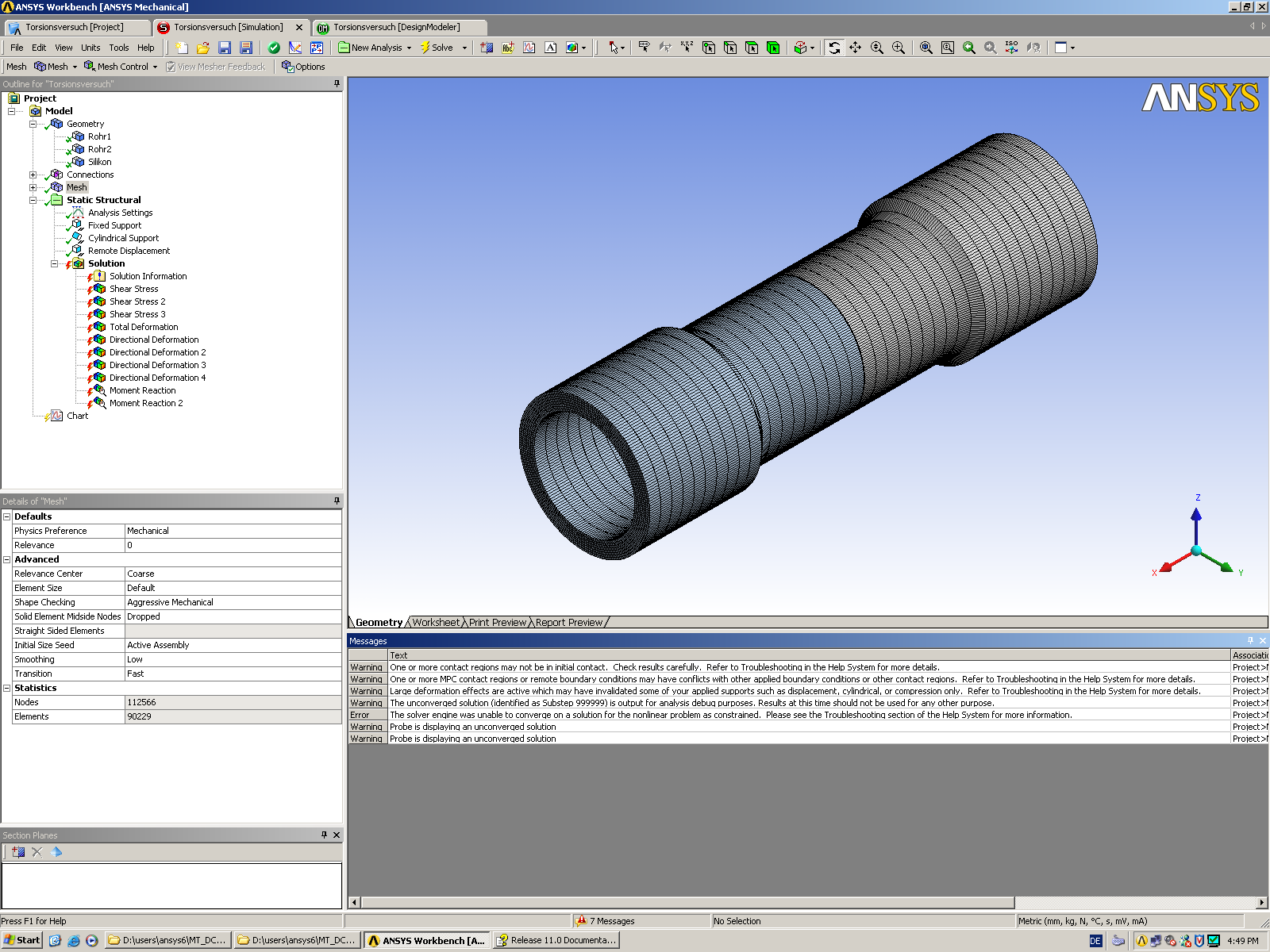The height and width of the screenshot is (952, 1270).
Task: Switch to the Worksheet tab
Action: click(x=436, y=622)
